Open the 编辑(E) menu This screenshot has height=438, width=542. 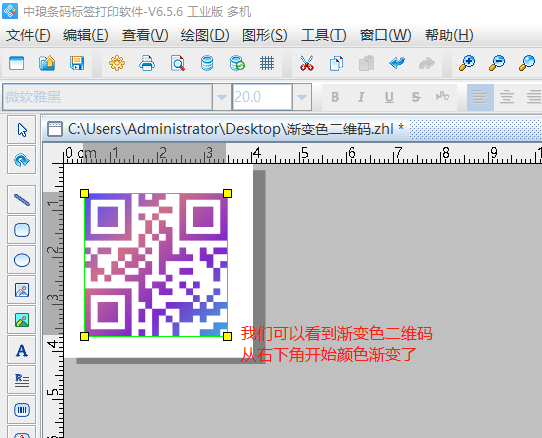click(x=85, y=35)
